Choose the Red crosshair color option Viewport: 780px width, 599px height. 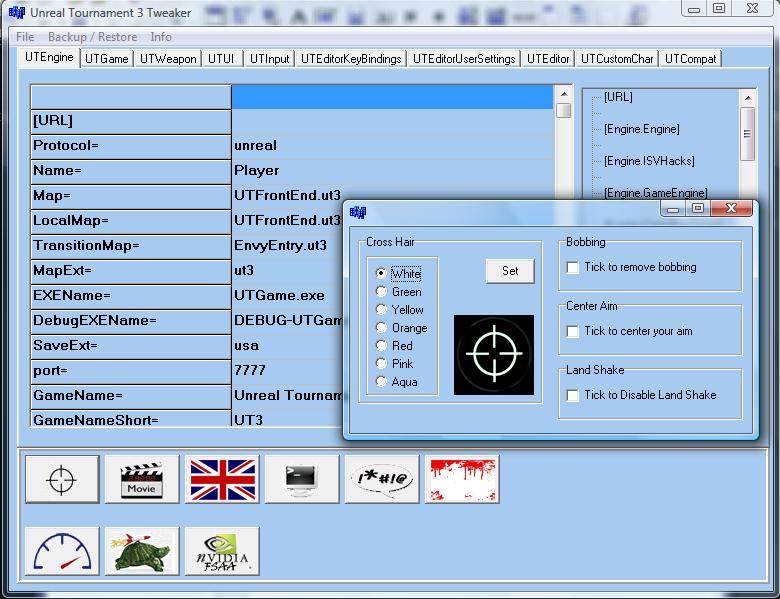coord(381,346)
